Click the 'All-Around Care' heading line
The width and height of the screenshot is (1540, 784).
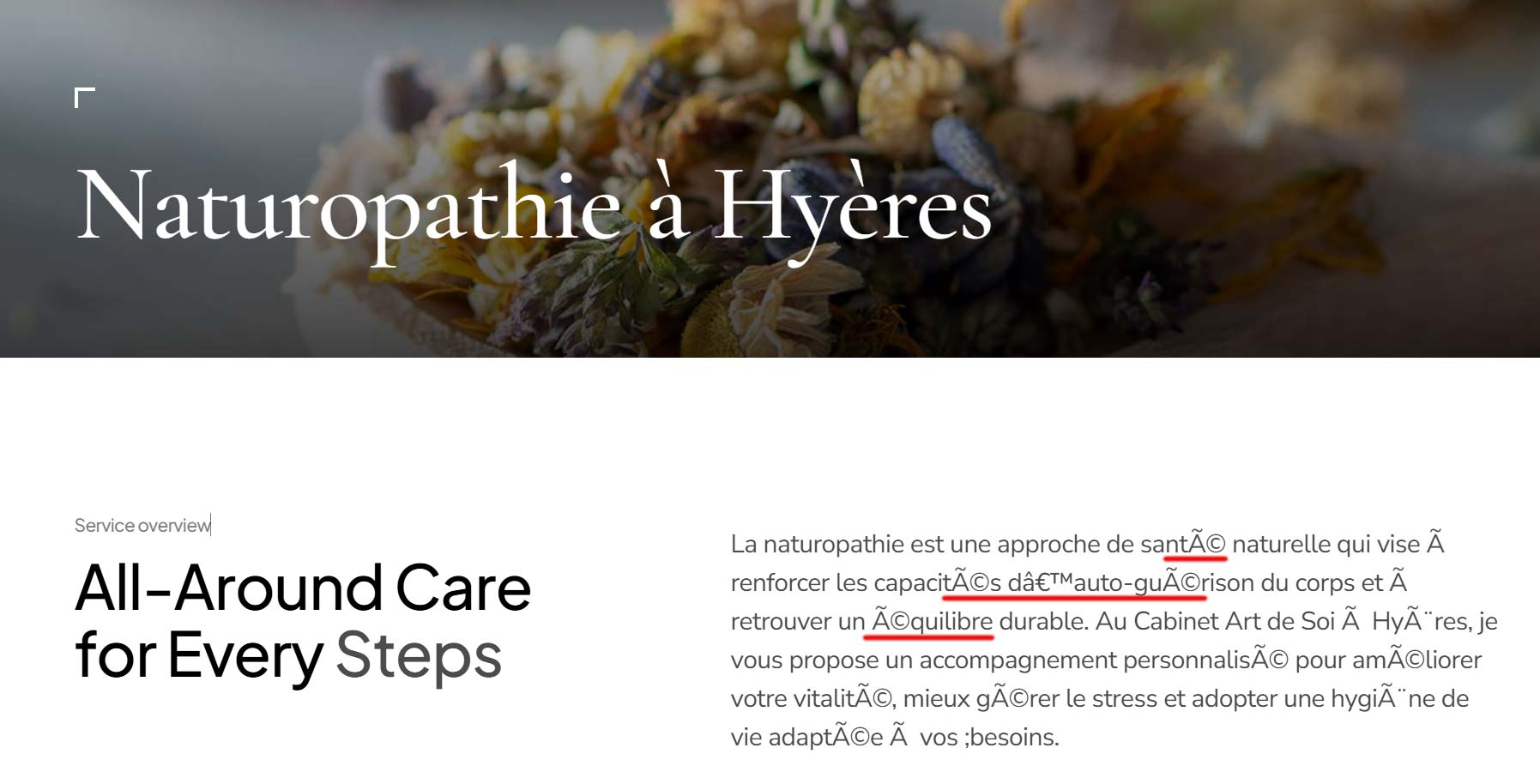point(303,588)
